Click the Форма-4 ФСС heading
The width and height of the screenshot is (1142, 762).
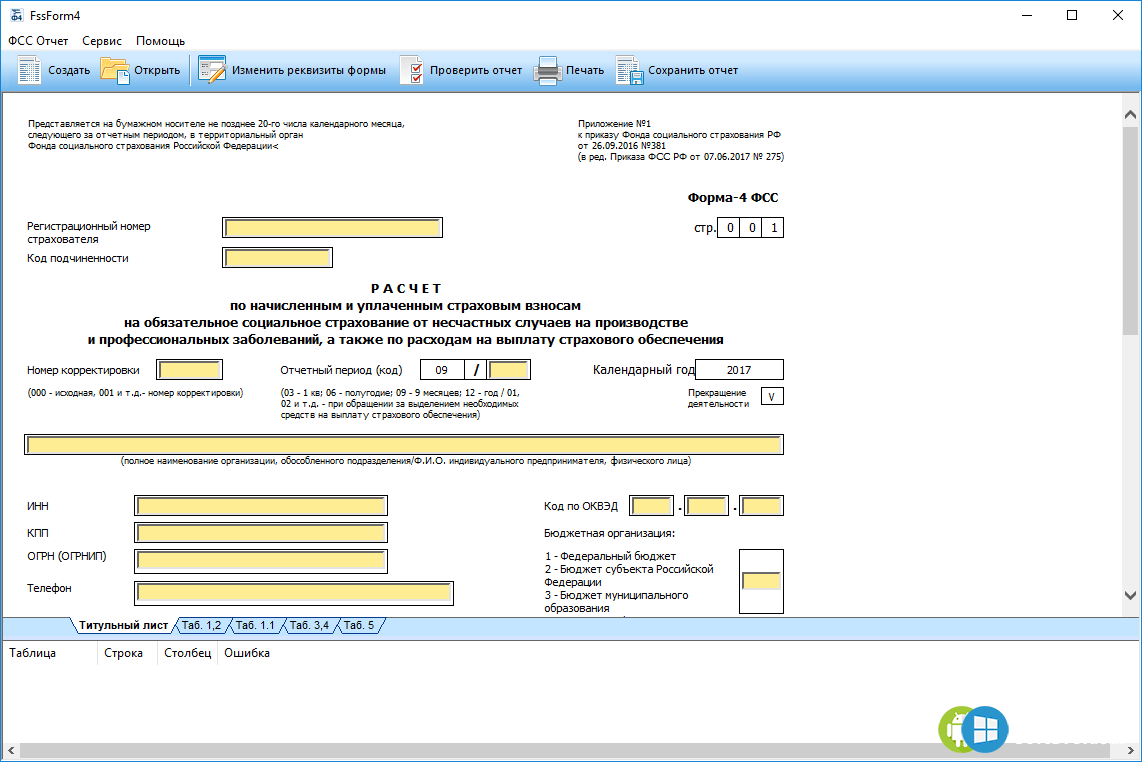pyautogui.click(x=733, y=197)
